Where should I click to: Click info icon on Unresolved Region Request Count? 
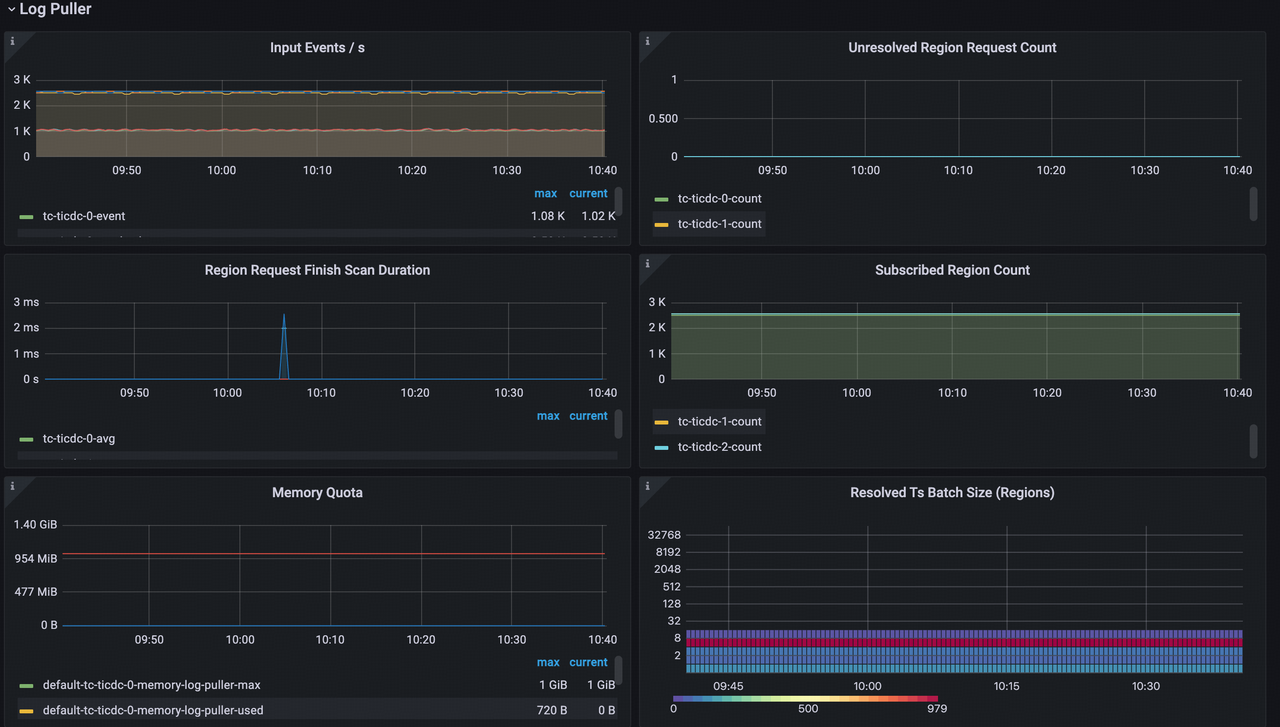coord(647,41)
